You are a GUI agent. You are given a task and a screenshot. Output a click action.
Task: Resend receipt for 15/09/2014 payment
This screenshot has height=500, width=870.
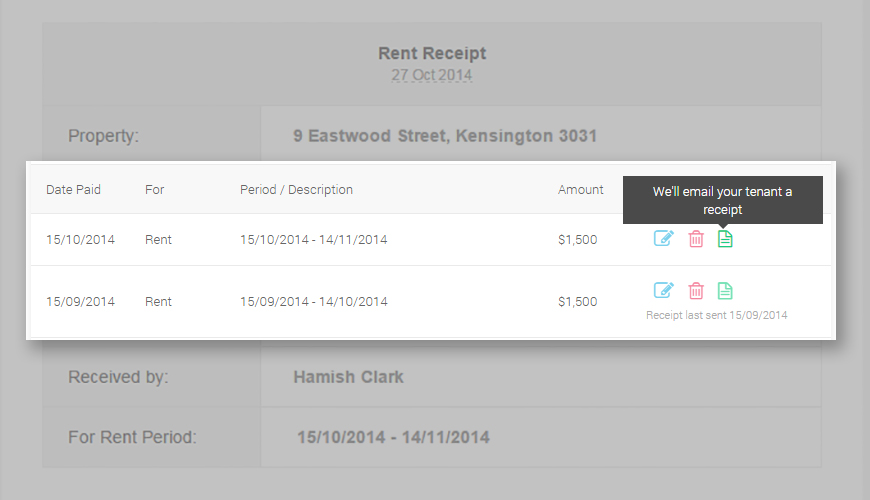pyautogui.click(x=726, y=291)
